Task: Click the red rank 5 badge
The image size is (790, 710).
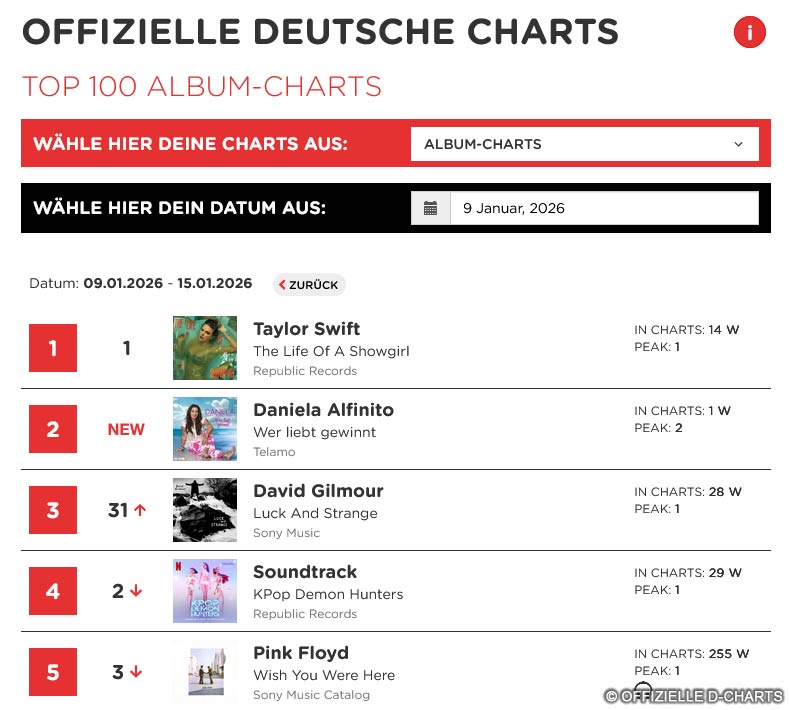Action: click(x=53, y=673)
